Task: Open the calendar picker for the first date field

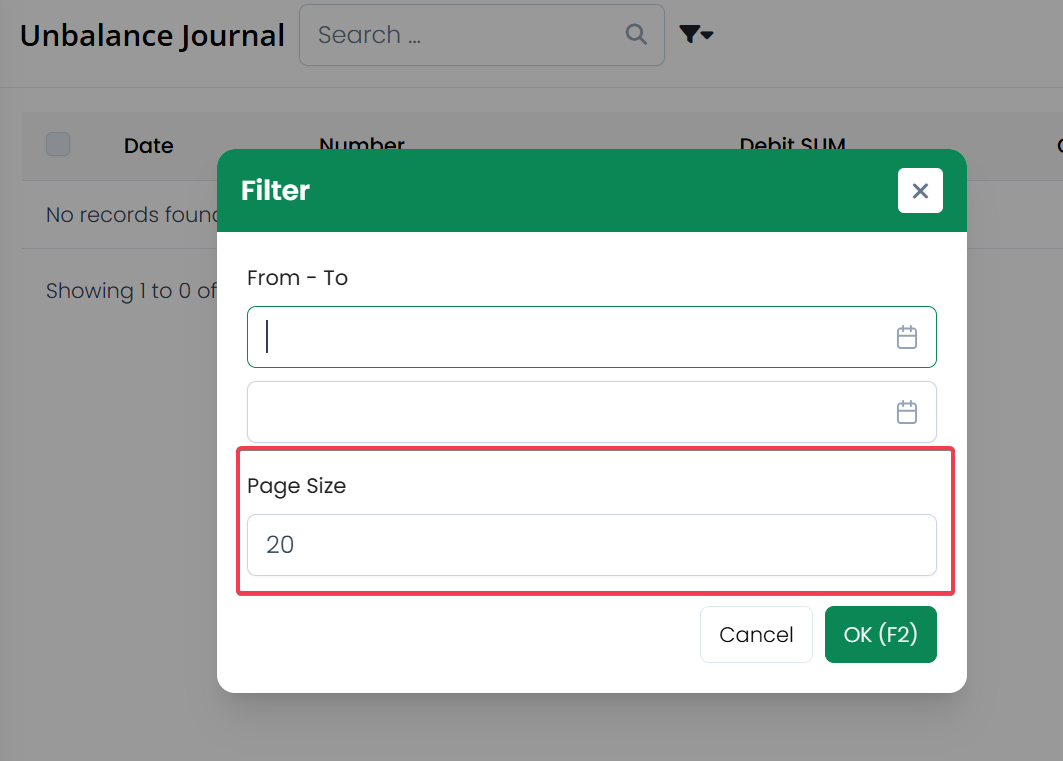Action: (906, 337)
